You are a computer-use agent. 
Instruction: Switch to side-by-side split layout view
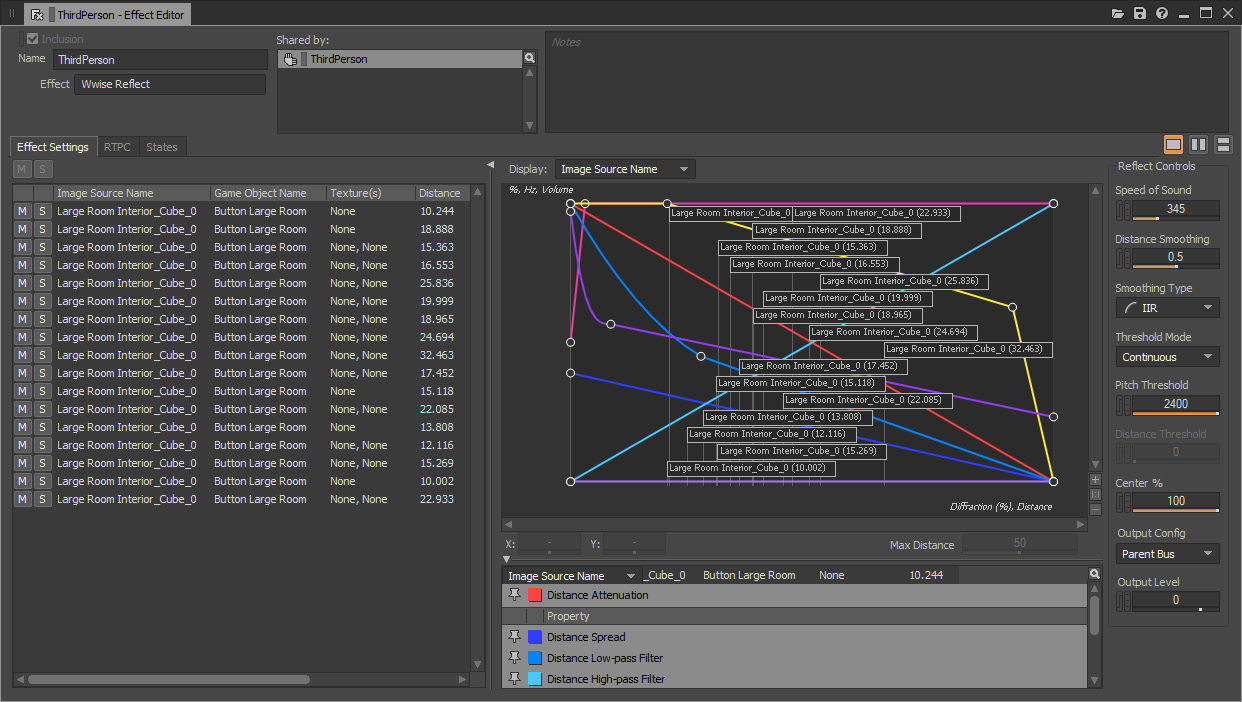coord(1198,146)
